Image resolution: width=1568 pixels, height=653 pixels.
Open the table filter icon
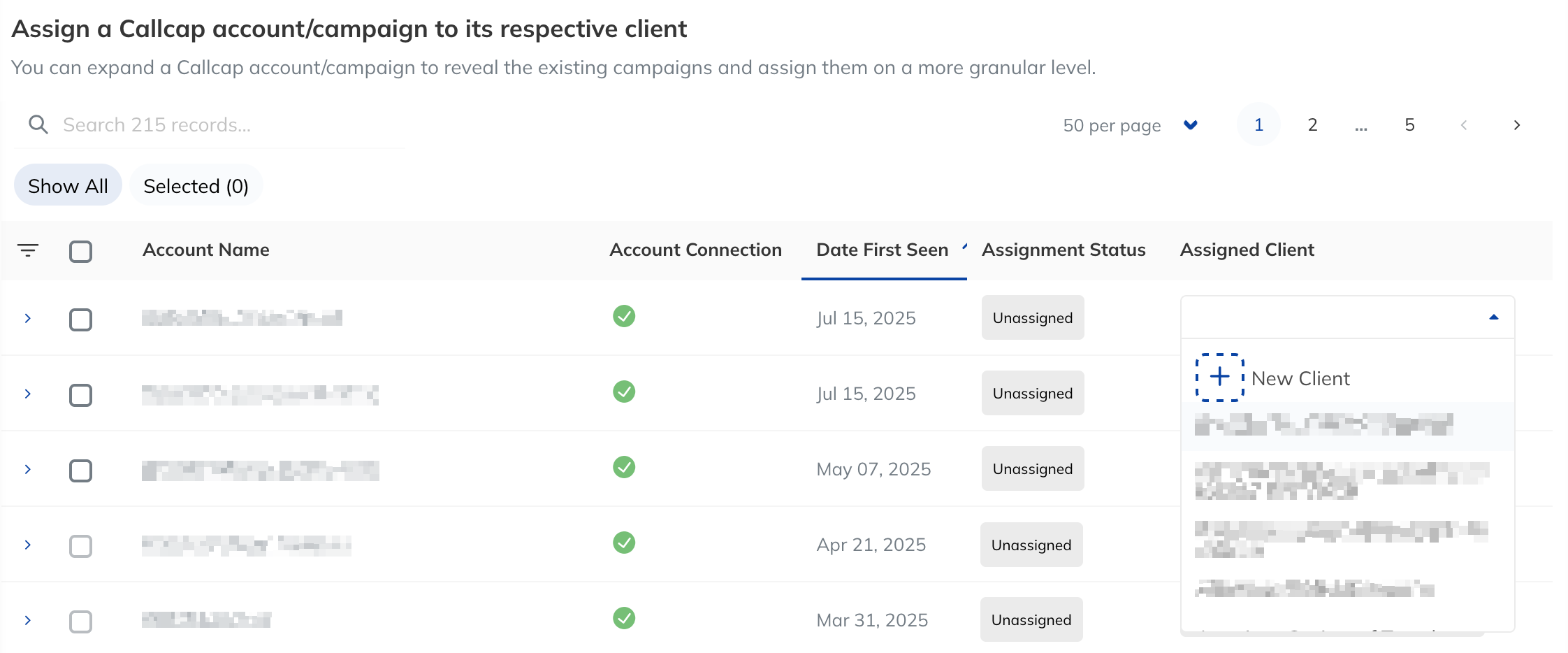[28, 250]
